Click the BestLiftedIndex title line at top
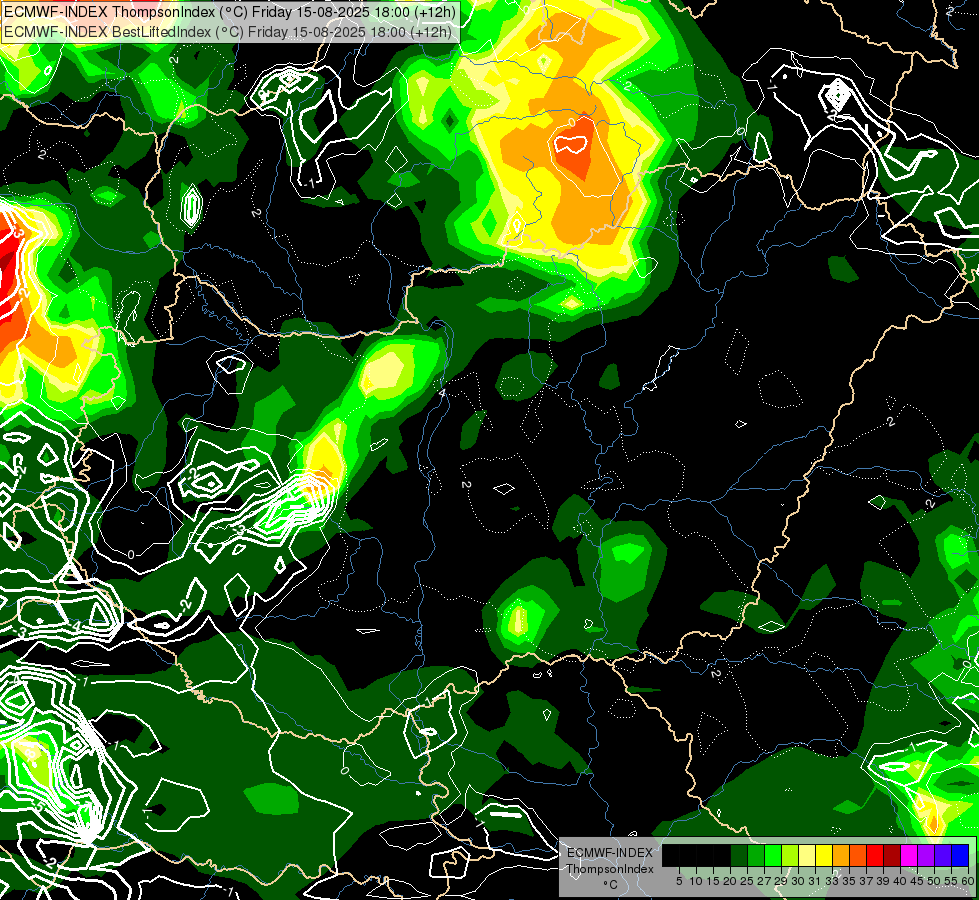Image resolution: width=979 pixels, height=900 pixels. click(x=227, y=31)
